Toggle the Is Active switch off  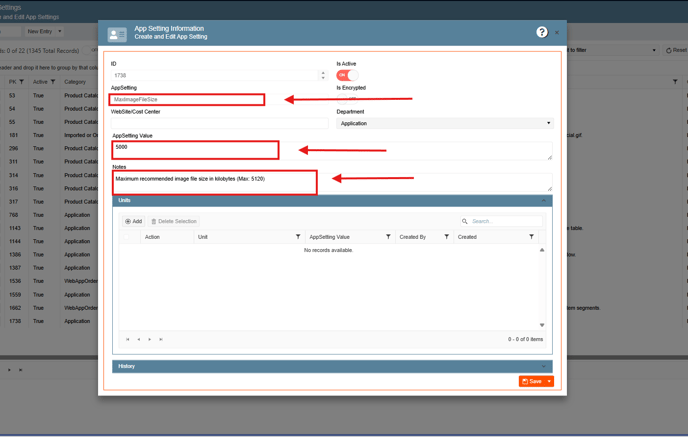[346, 75]
